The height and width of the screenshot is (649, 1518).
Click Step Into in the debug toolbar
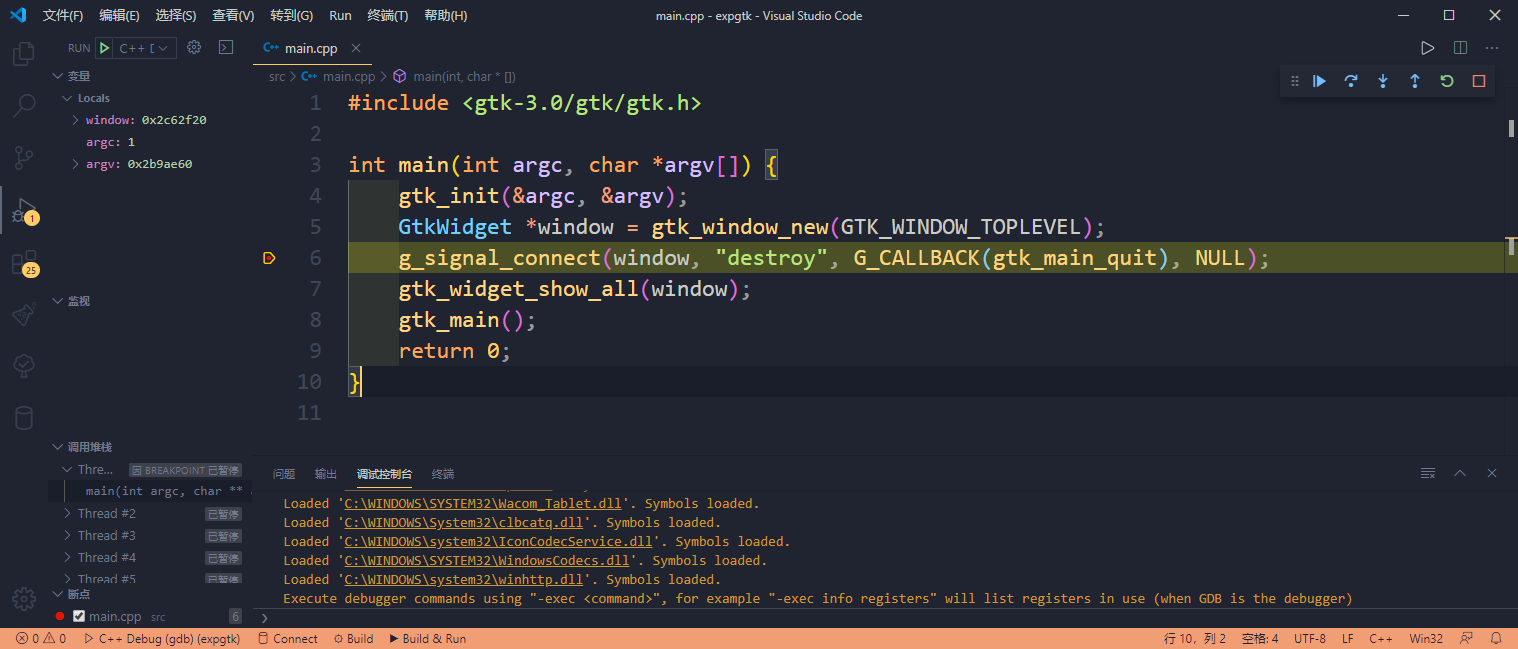tap(1383, 81)
